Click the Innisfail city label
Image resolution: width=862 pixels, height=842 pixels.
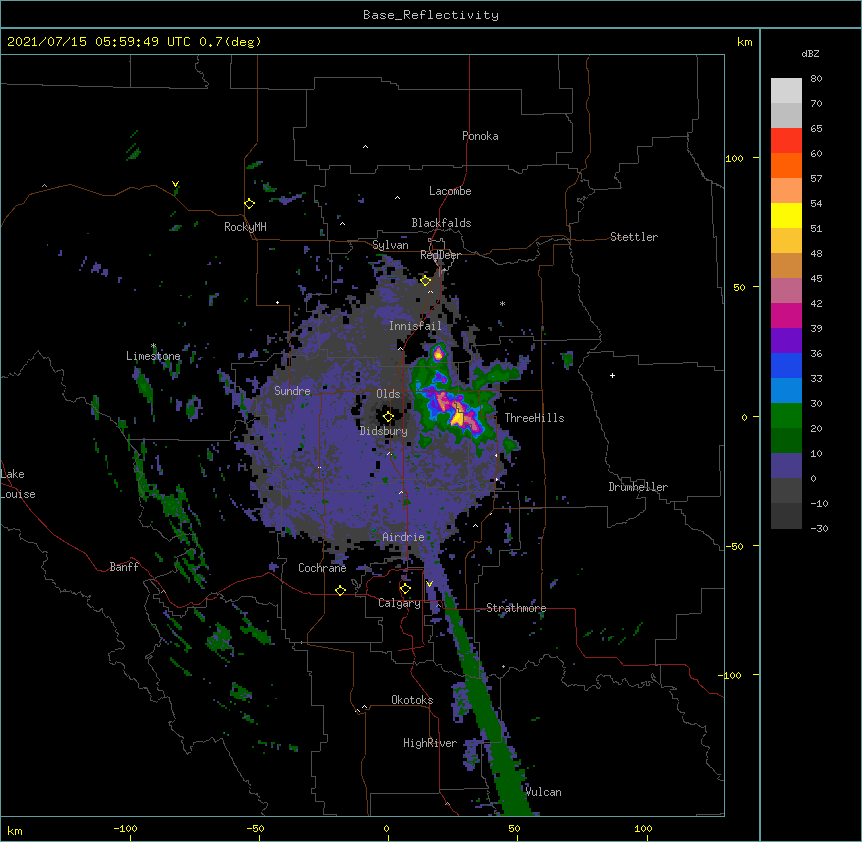tap(415, 326)
